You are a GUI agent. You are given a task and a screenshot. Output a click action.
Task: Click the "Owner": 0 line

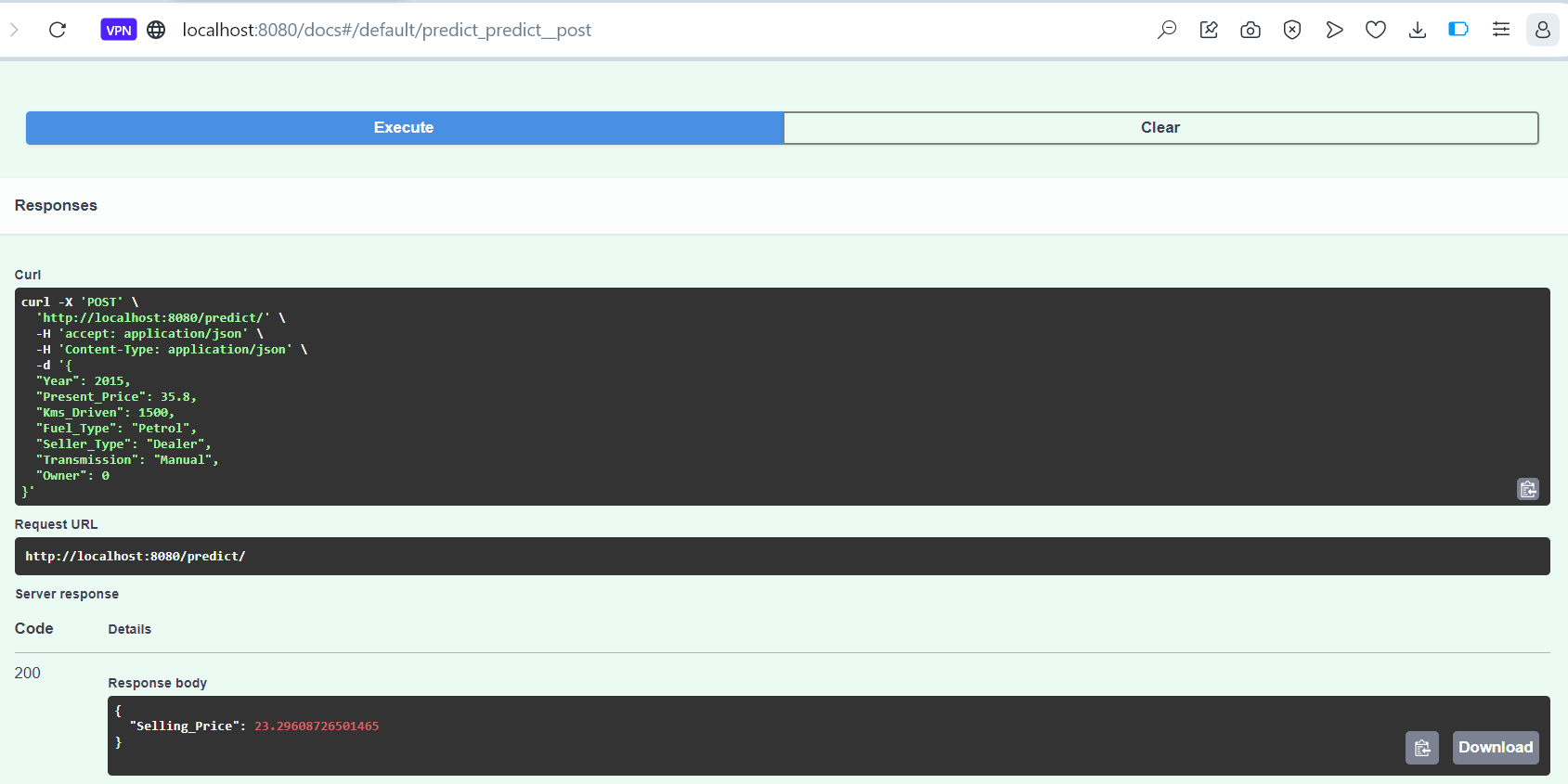pyautogui.click(x=72, y=476)
